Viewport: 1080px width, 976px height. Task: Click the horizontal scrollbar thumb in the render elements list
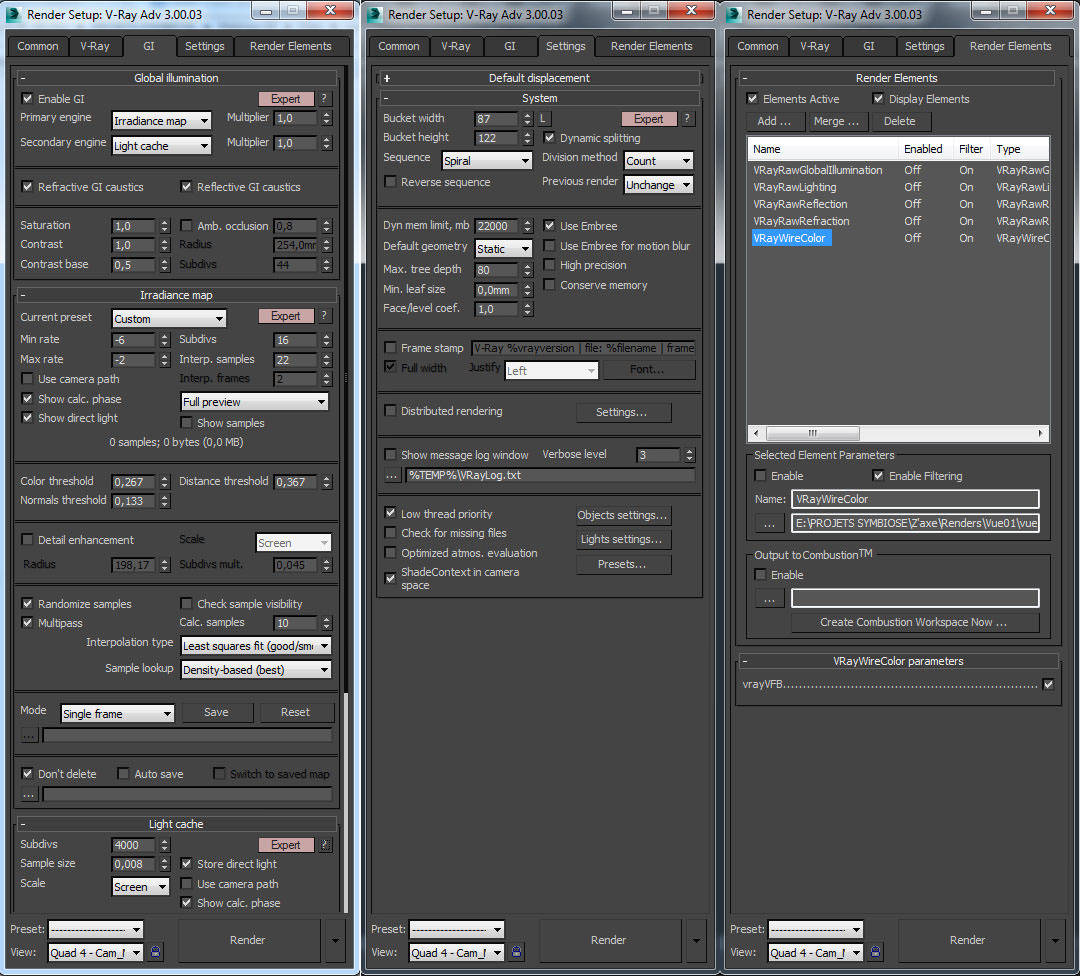coord(813,433)
